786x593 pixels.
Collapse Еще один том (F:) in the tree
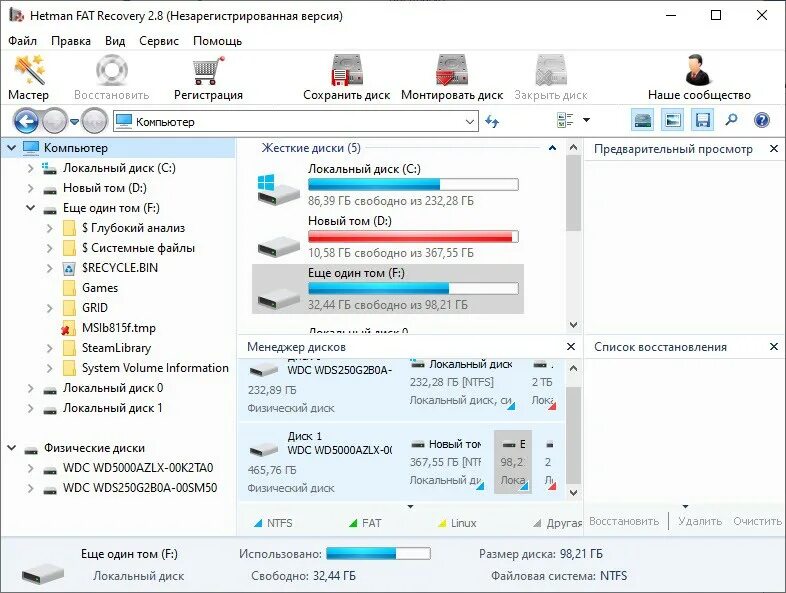click(31, 208)
